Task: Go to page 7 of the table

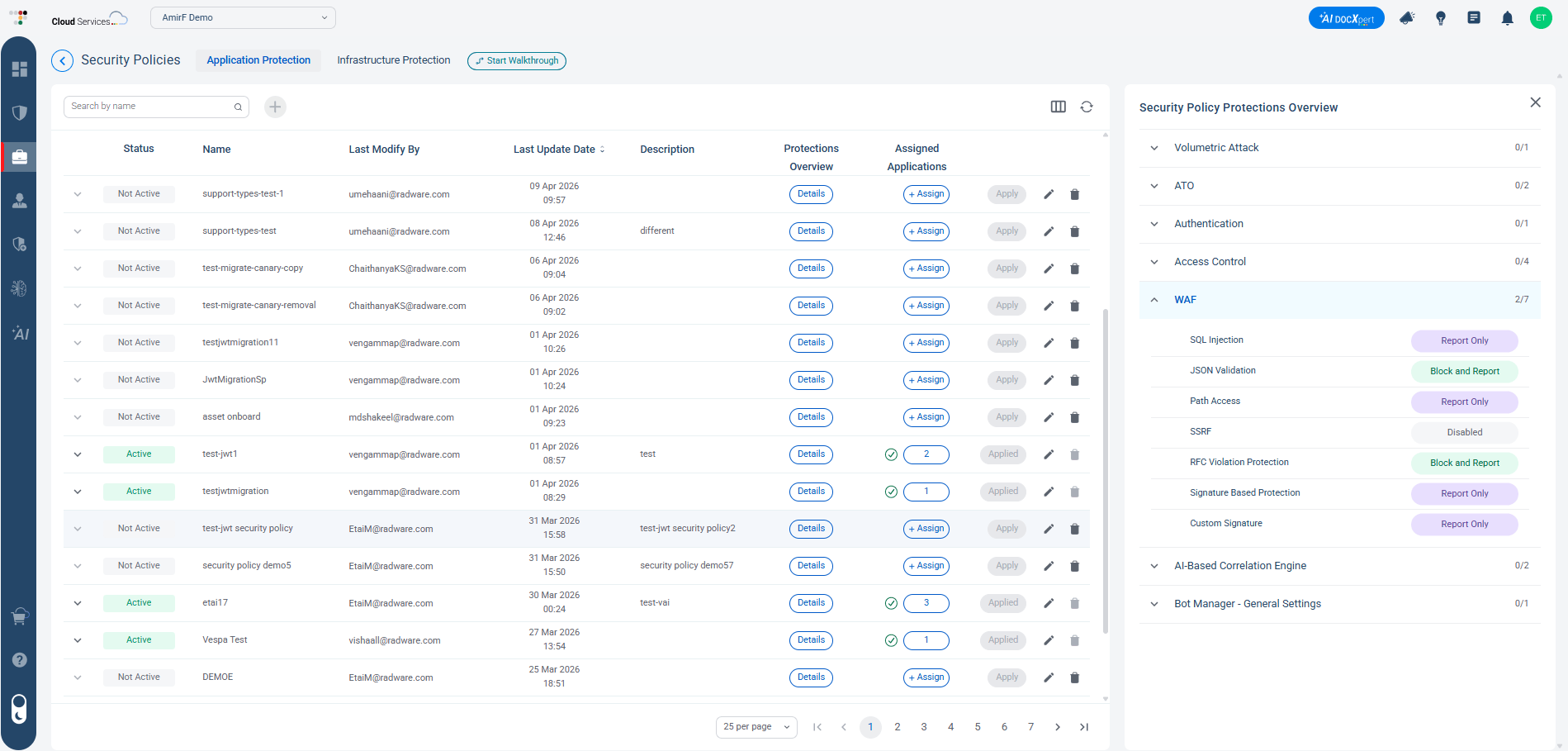Action: (1030, 727)
